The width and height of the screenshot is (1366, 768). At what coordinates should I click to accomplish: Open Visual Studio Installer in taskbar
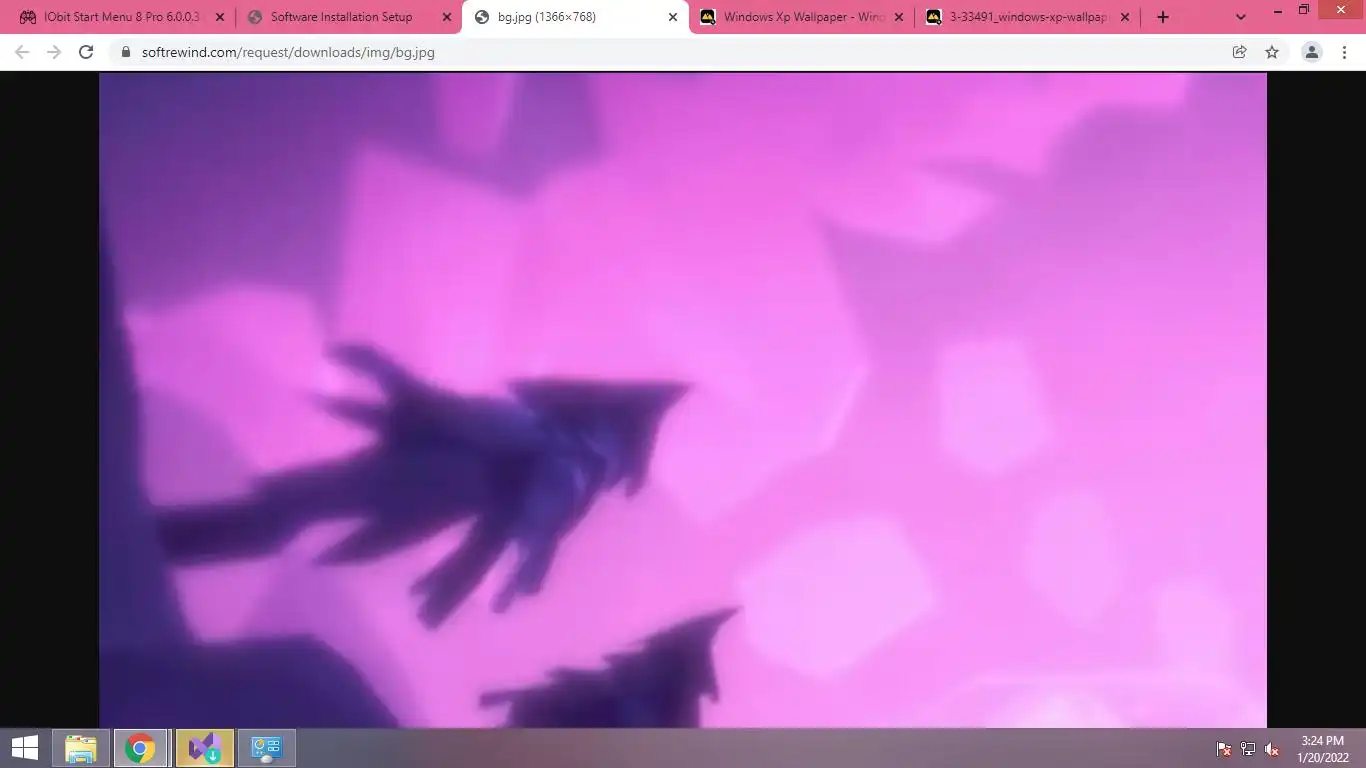pos(205,748)
